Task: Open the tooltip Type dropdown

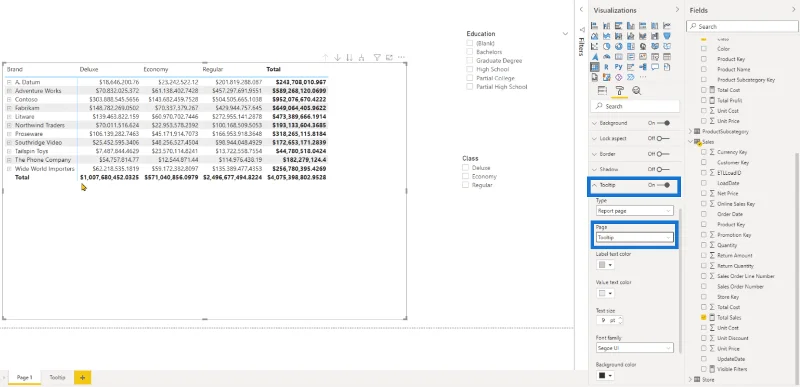Action: click(635, 210)
